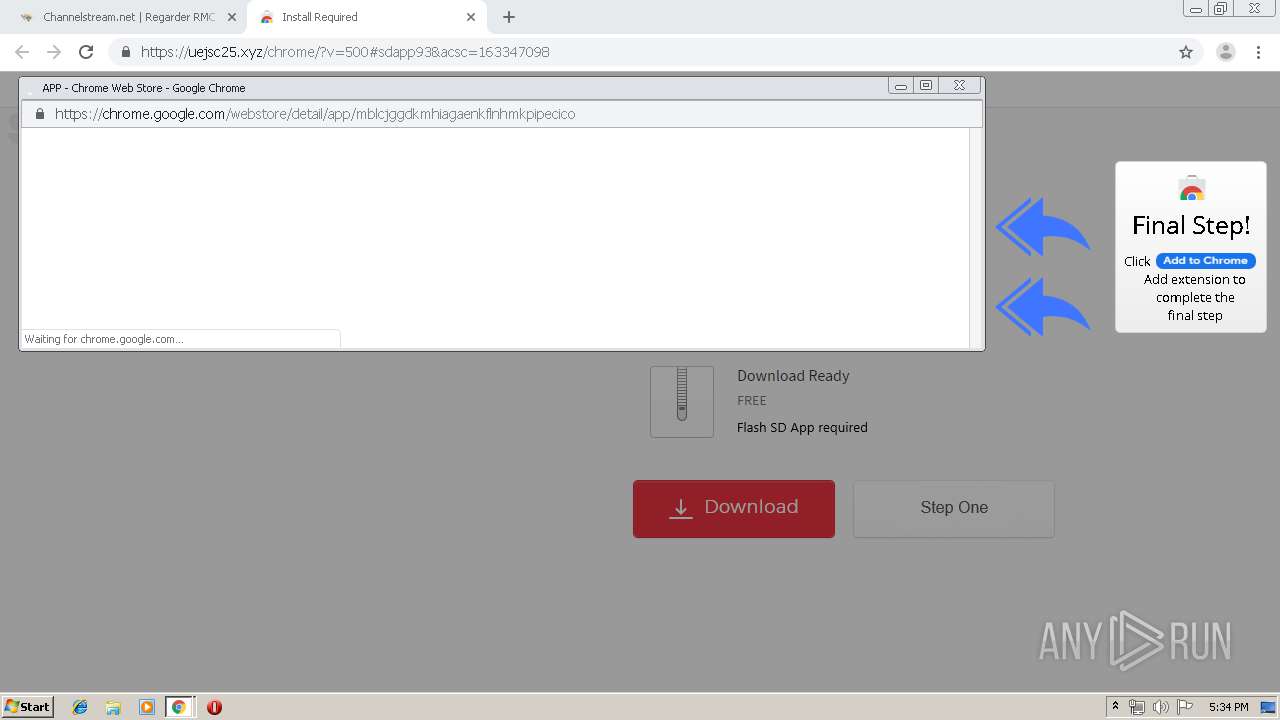The height and width of the screenshot is (720, 1280).
Task: Close the Chrome Web Store popup window
Action: point(960,86)
